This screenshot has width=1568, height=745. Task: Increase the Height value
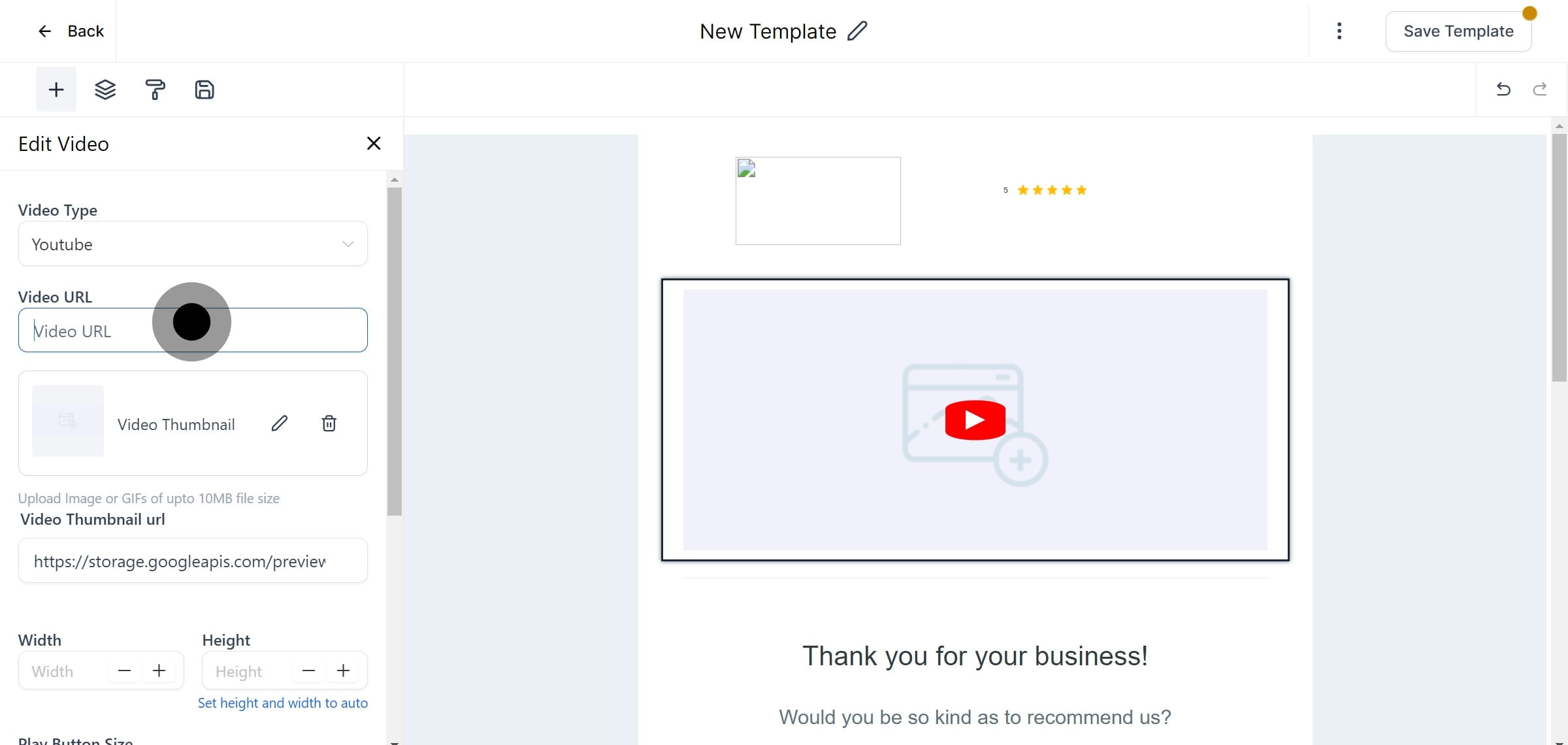(x=343, y=670)
